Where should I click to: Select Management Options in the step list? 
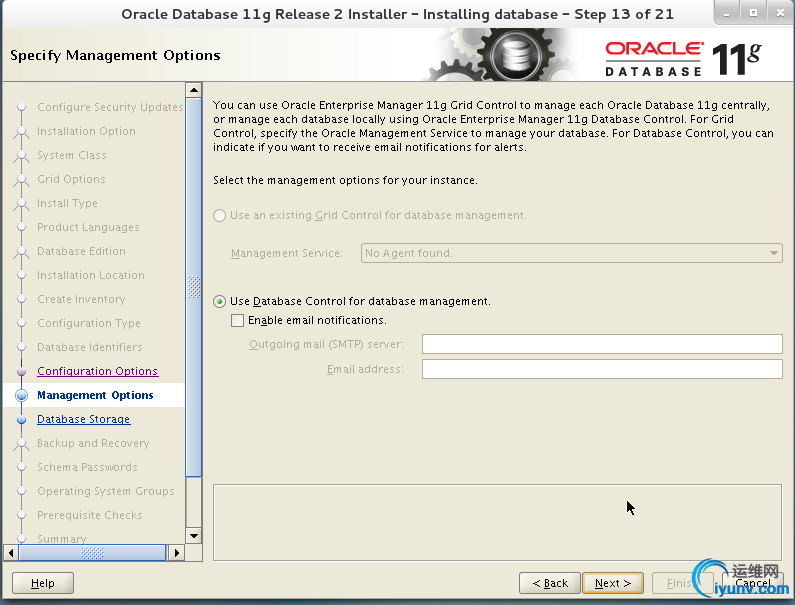[x=95, y=395]
